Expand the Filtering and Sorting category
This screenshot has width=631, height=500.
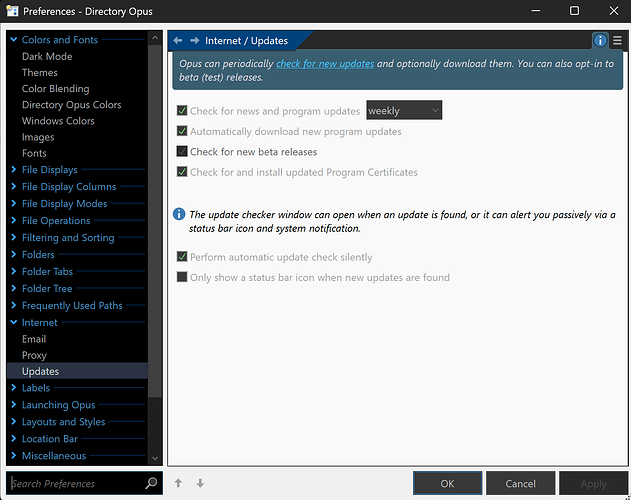click(x=14, y=237)
